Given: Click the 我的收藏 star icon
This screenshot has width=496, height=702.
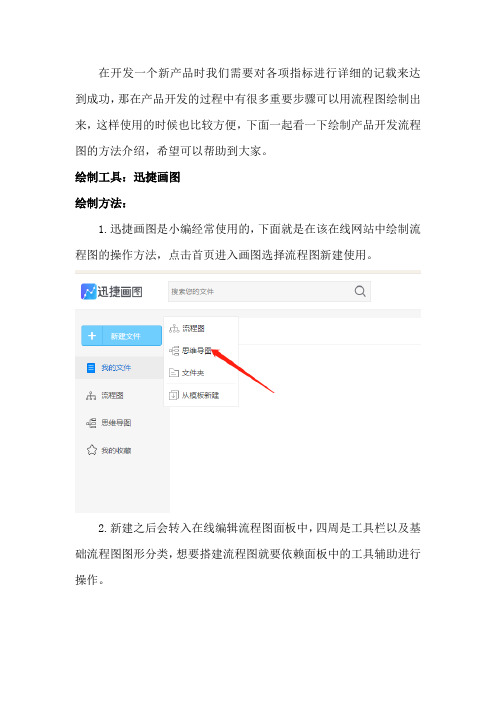Looking at the screenshot, I should [x=91, y=450].
